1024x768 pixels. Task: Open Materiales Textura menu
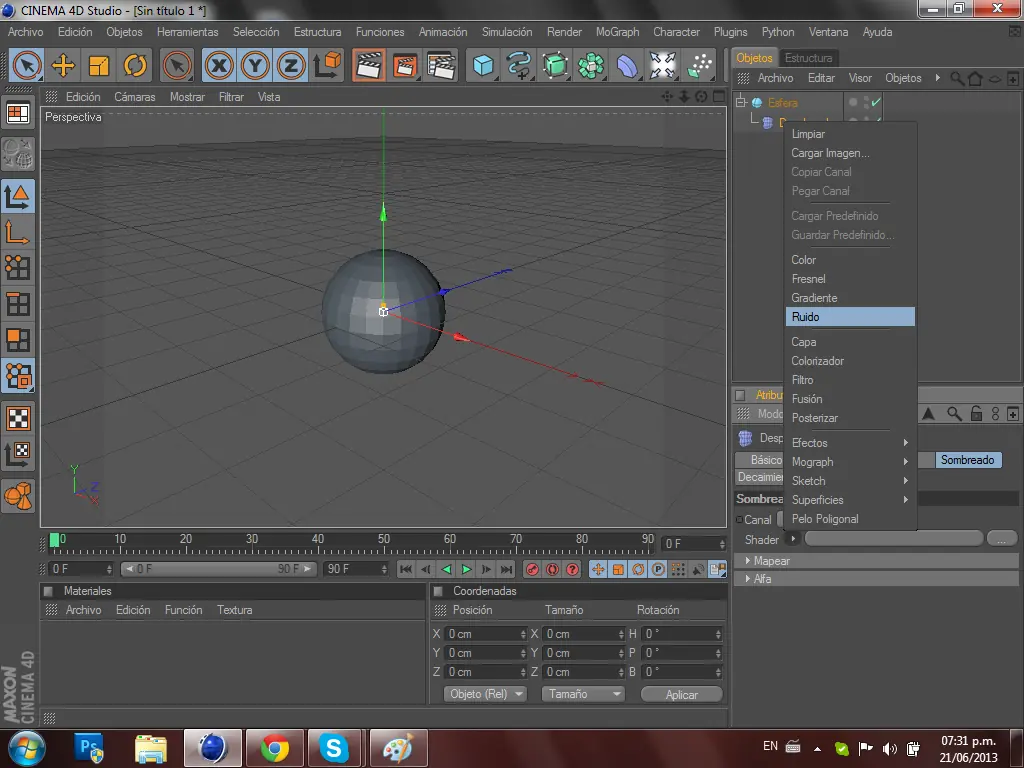pos(234,610)
